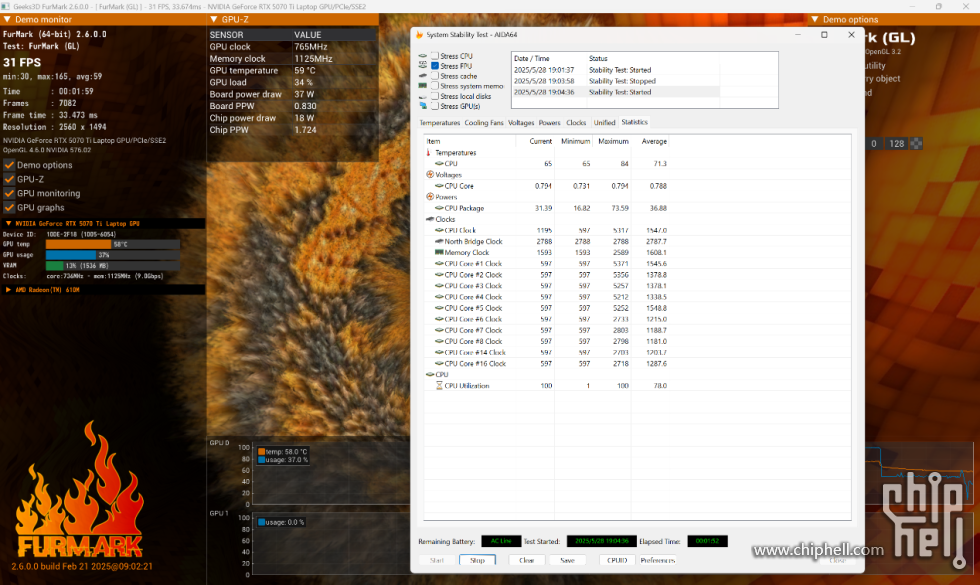The image size is (980, 585).
Task: Click the Average column header
Action: point(654,141)
